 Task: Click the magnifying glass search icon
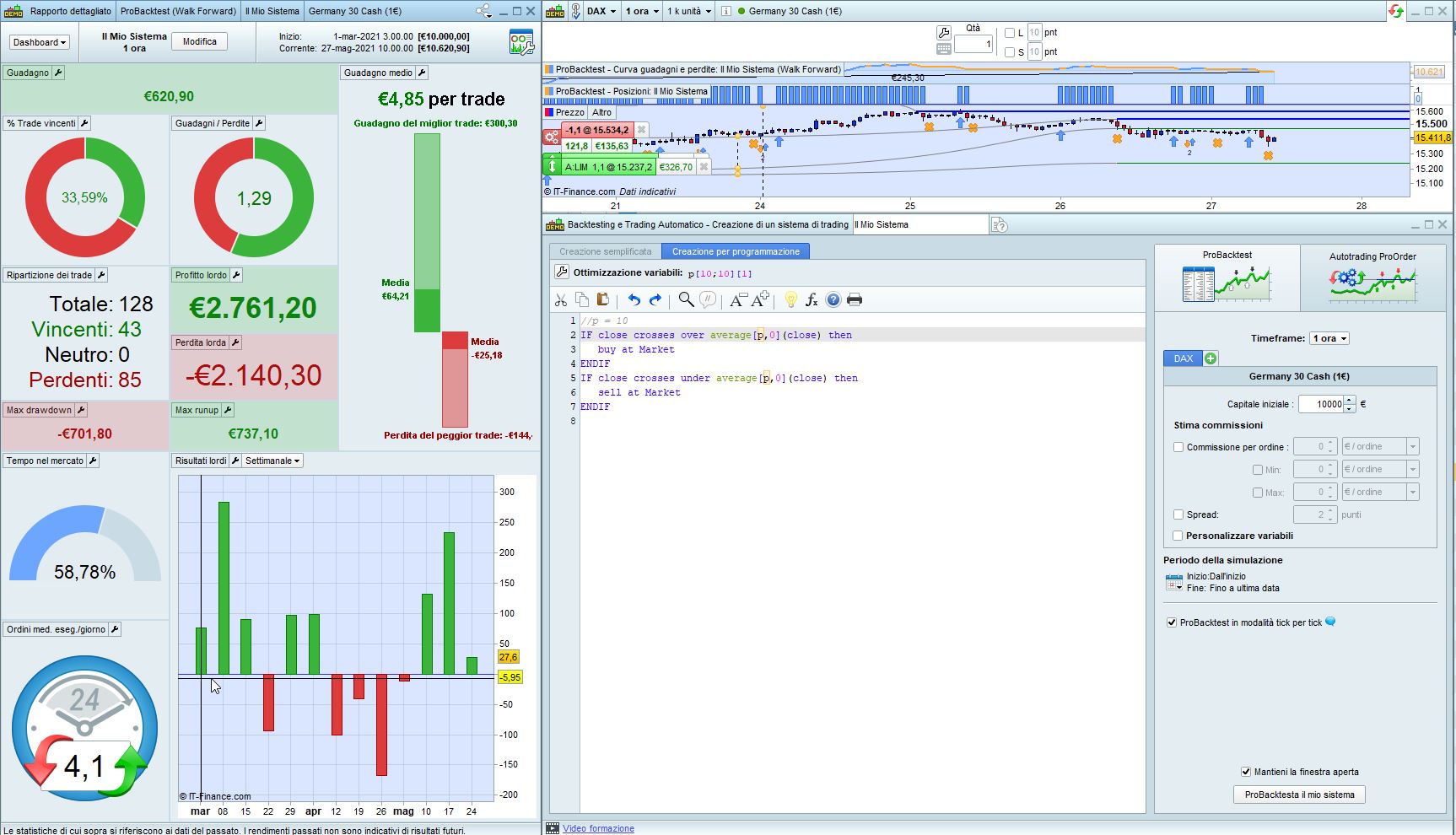[x=686, y=300]
